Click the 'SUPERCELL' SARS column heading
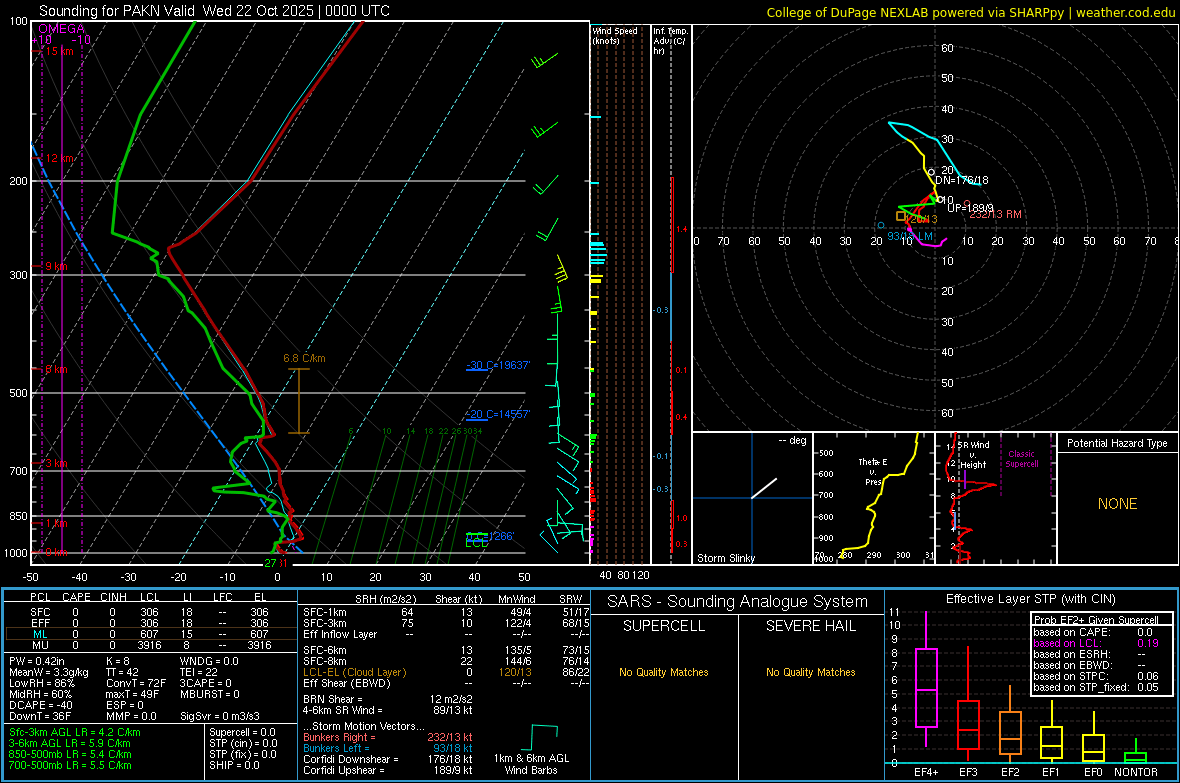The height and width of the screenshot is (783, 1180). [x=664, y=626]
